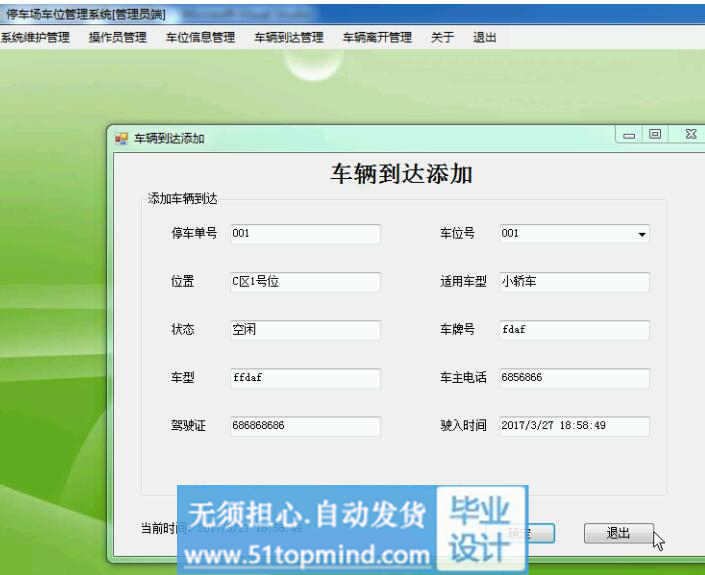Image resolution: width=705 pixels, height=575 pixels.
Task: Click the 驾驶证 input field
Action: coord(305,426)
